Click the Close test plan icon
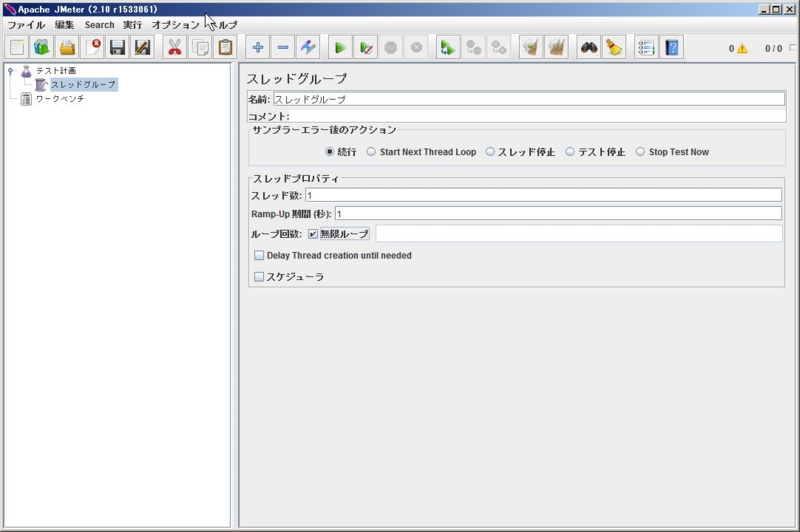 point(92,47)
